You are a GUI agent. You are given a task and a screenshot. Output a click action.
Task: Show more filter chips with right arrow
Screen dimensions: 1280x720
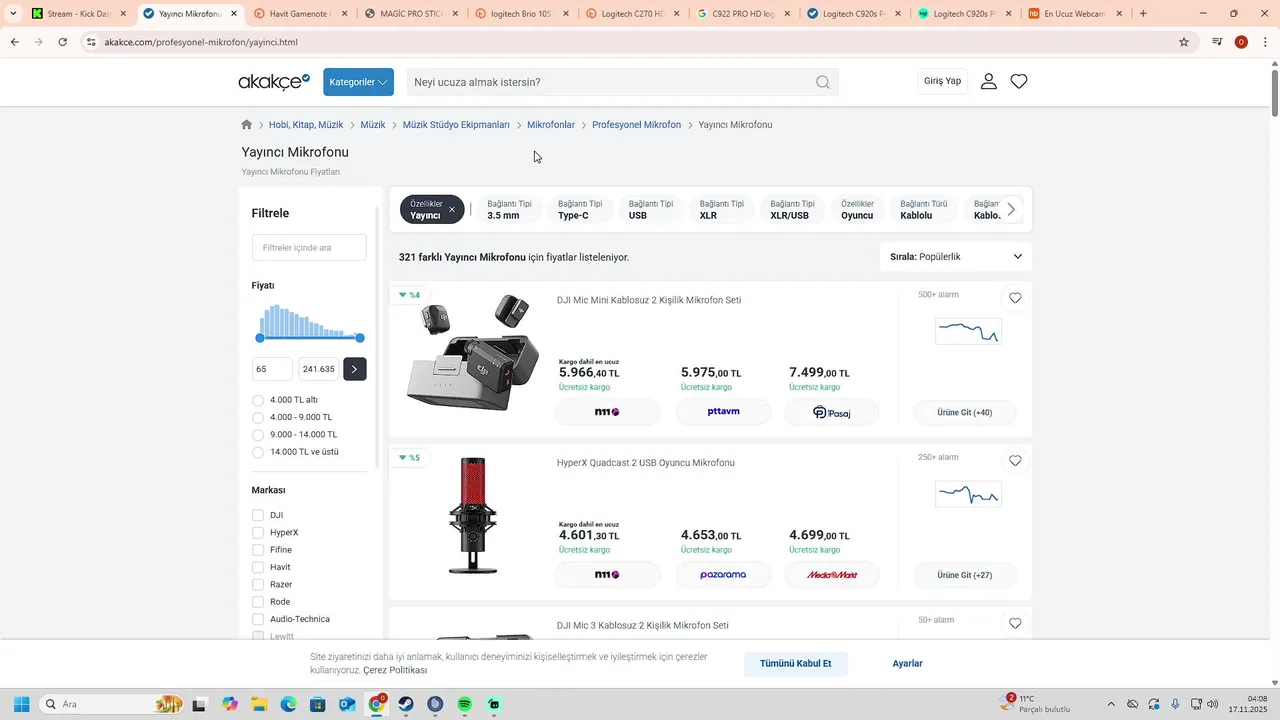pos(1011,210)
